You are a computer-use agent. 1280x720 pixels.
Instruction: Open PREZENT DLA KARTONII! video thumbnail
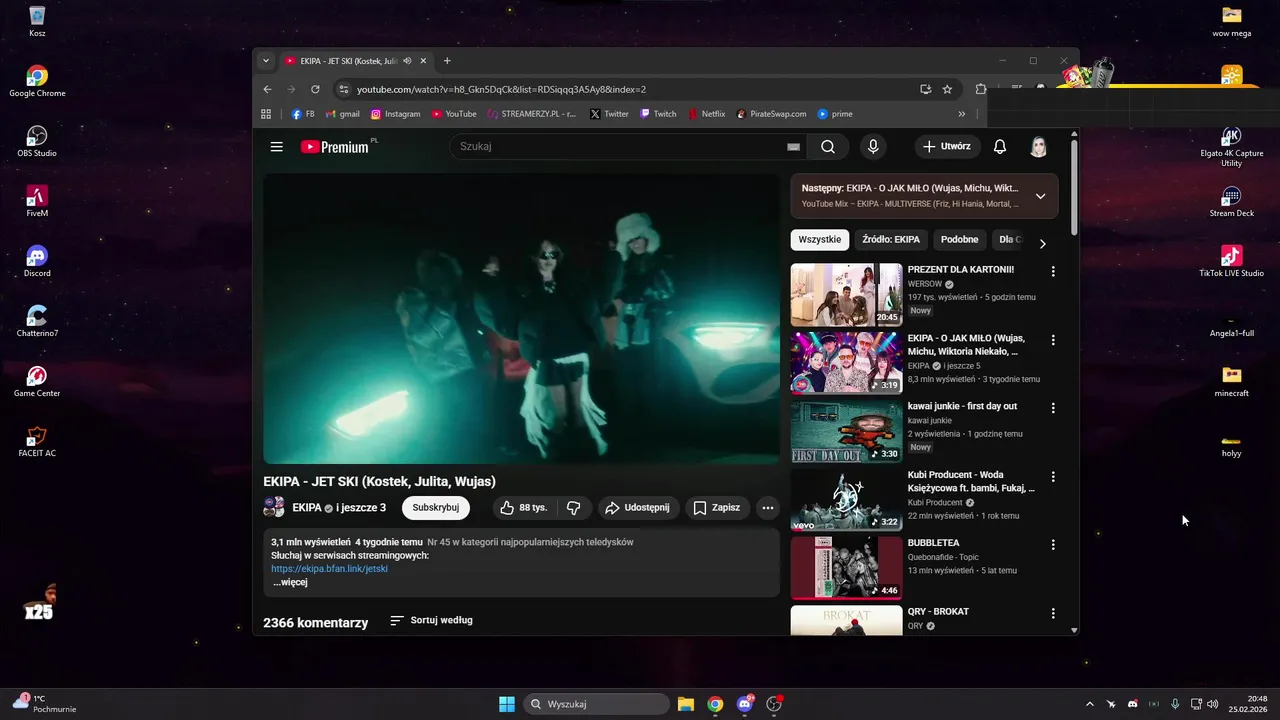click(847, 295)
